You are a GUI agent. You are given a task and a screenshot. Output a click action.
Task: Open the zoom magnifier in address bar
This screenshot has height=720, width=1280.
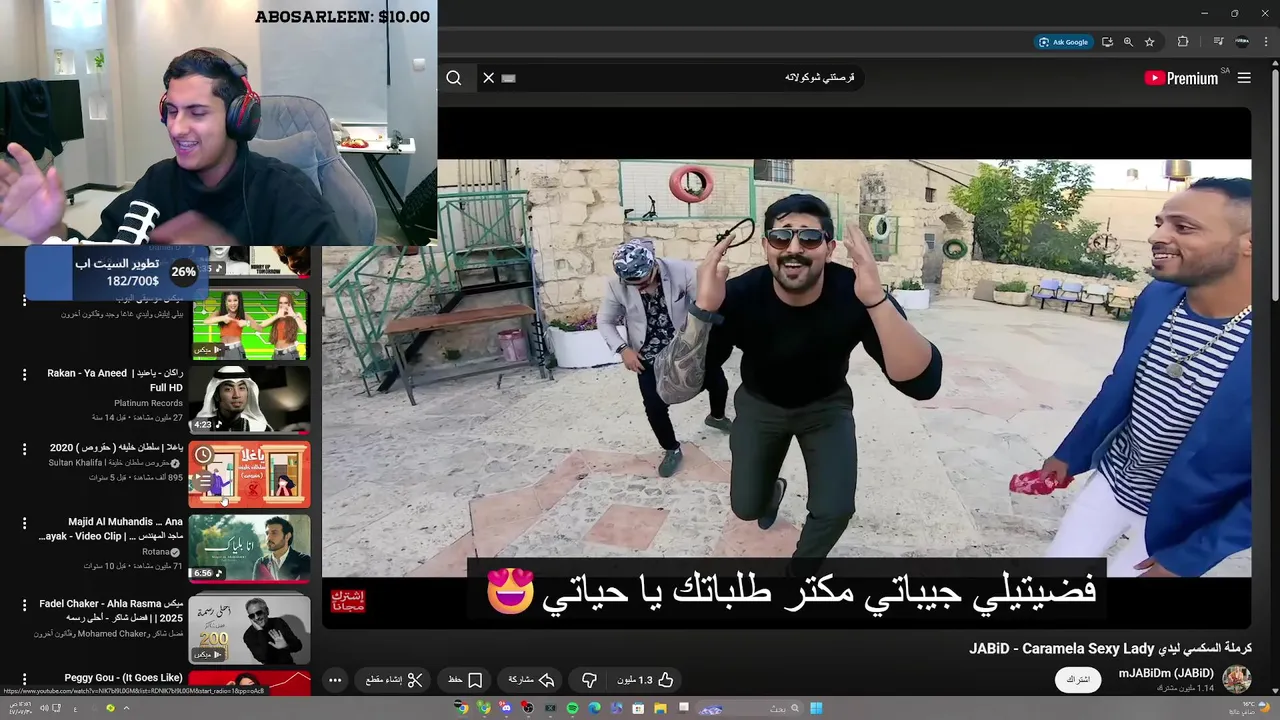(1128, 42)
